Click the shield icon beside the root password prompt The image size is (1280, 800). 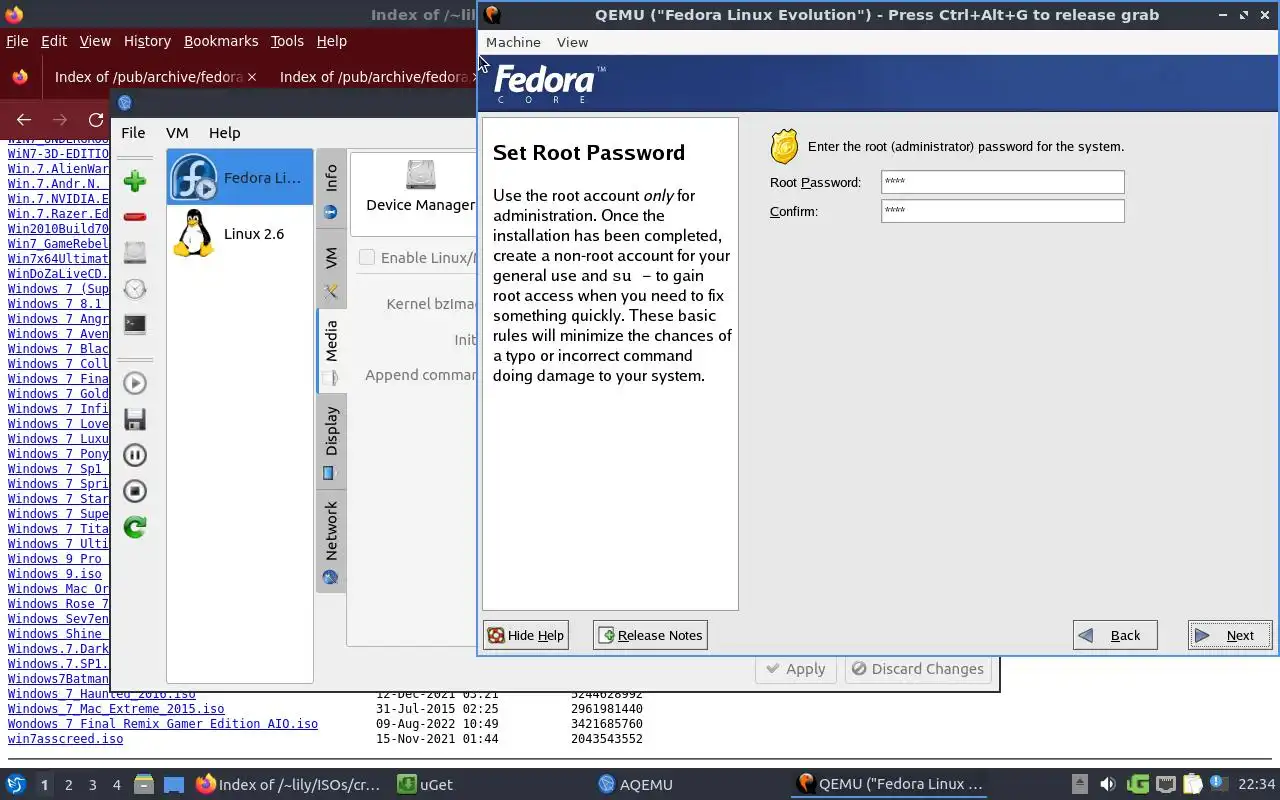click(x=784, y=146)
